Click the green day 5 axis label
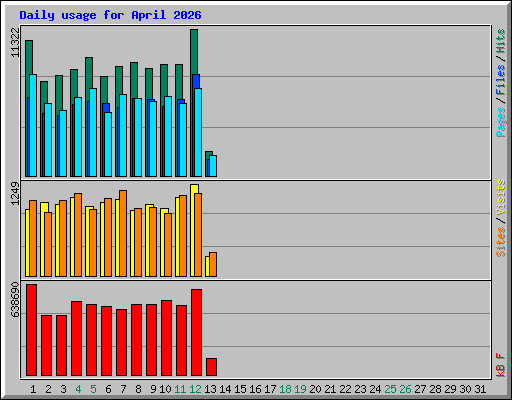This screenshot has height=400, width=512. (x=93, y=389)
